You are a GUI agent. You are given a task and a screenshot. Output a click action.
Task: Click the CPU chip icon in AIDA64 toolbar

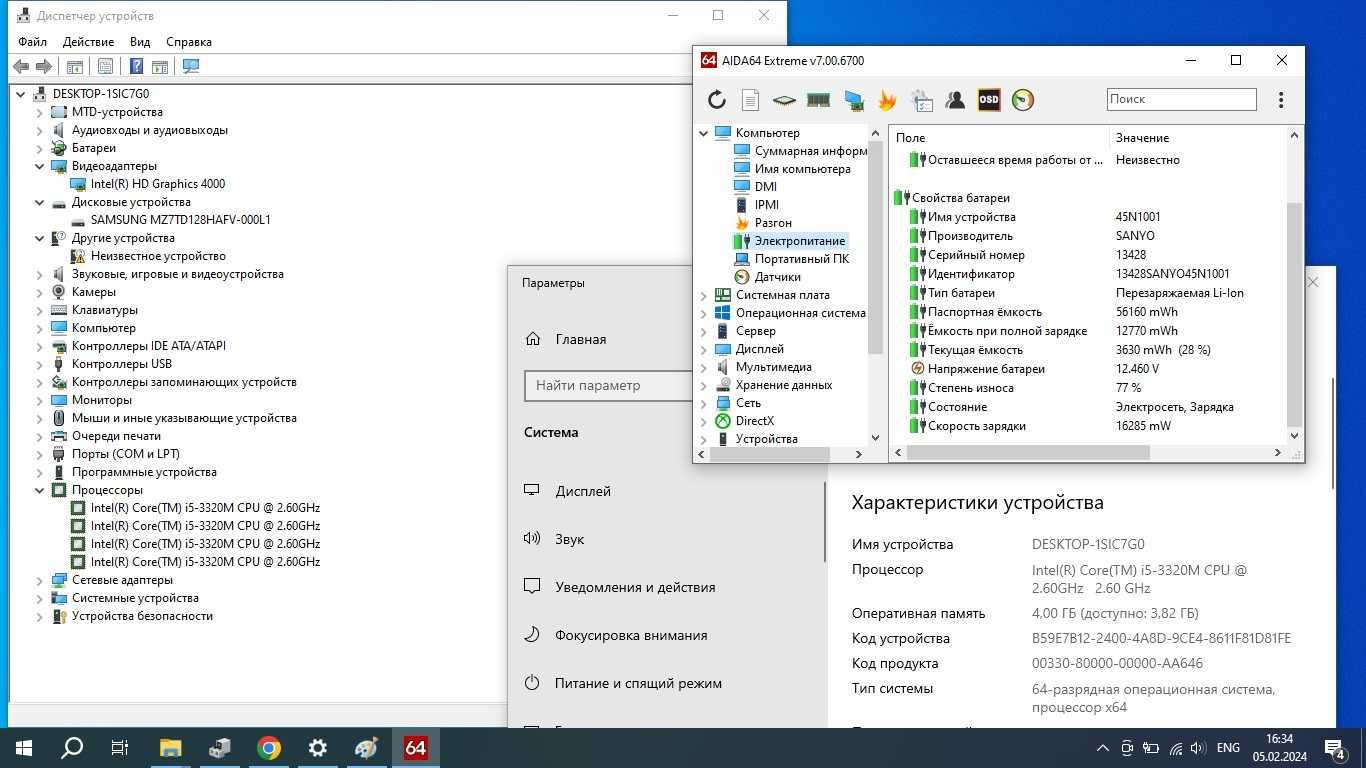(785, 99)
